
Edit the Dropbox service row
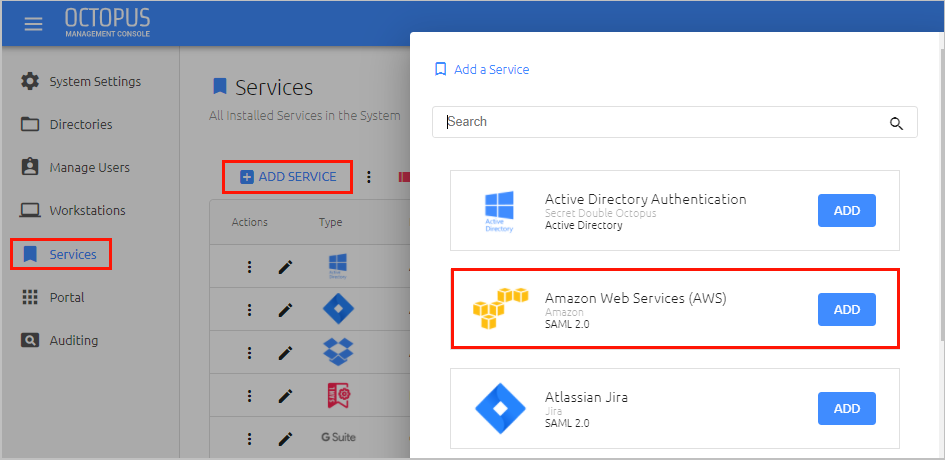pos(285,353)
